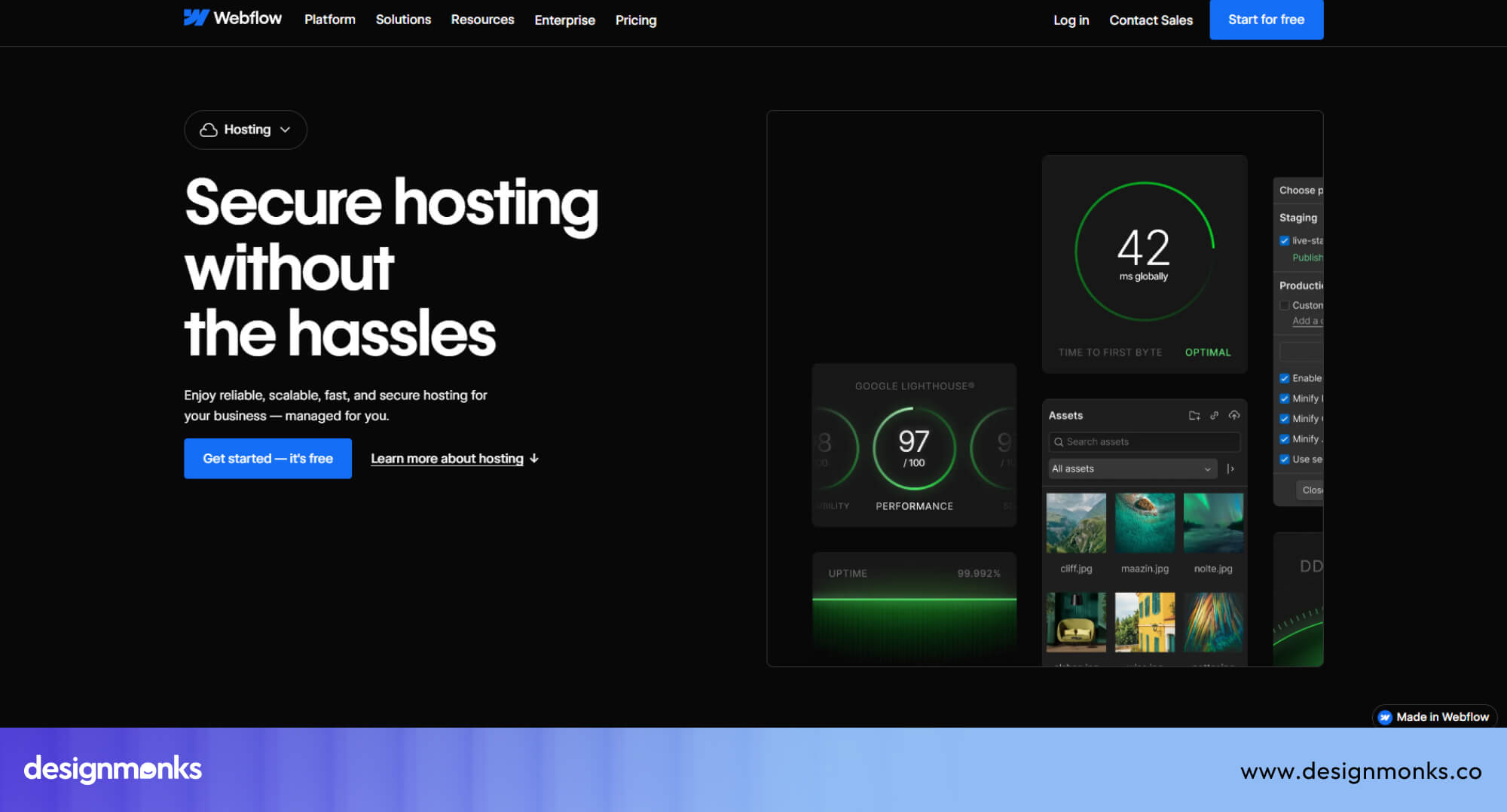Click Contact Sales
This screenshot has height=812, width=1507.
click(x=1151, y=20)
